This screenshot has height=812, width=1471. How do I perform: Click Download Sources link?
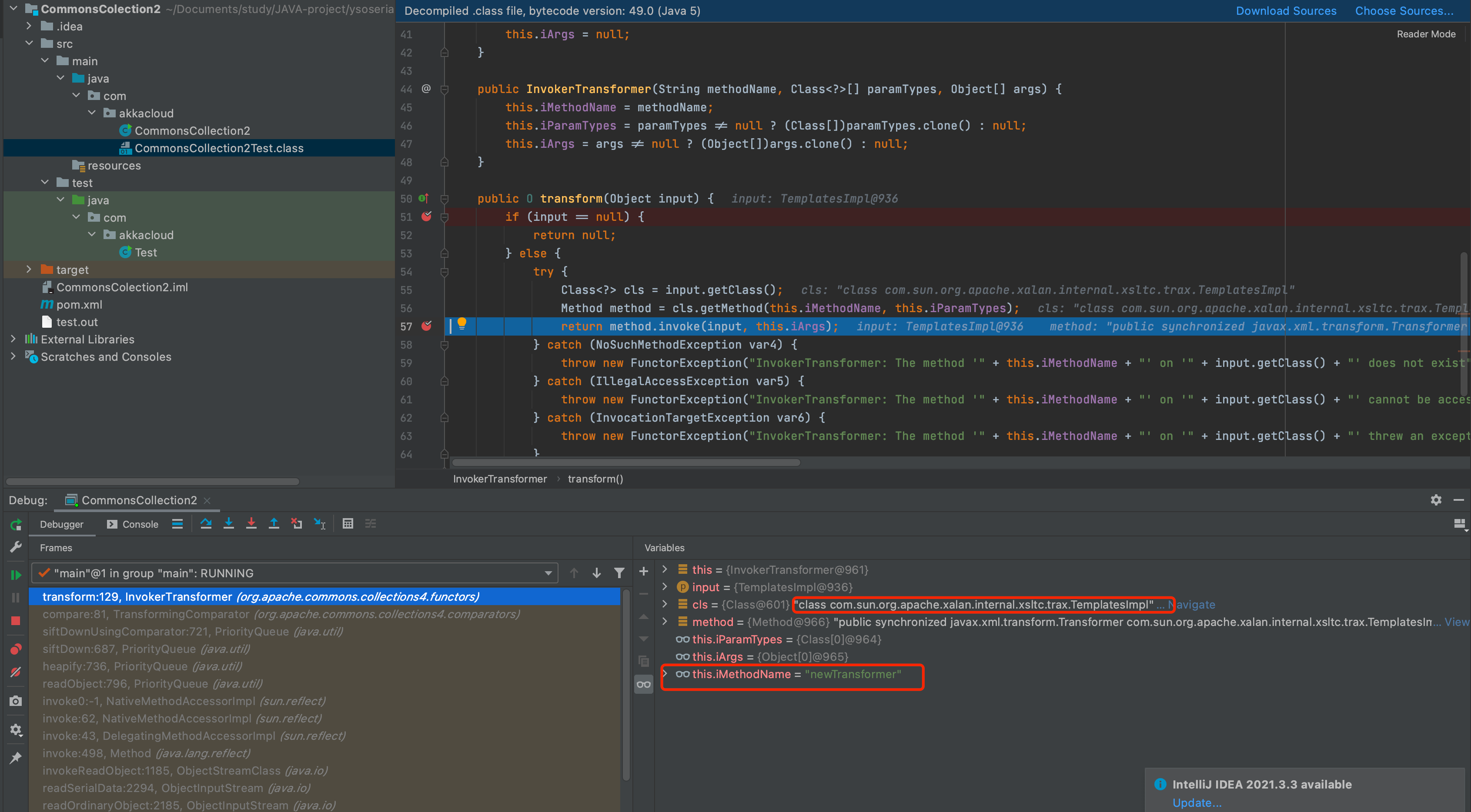(1286, 11)
